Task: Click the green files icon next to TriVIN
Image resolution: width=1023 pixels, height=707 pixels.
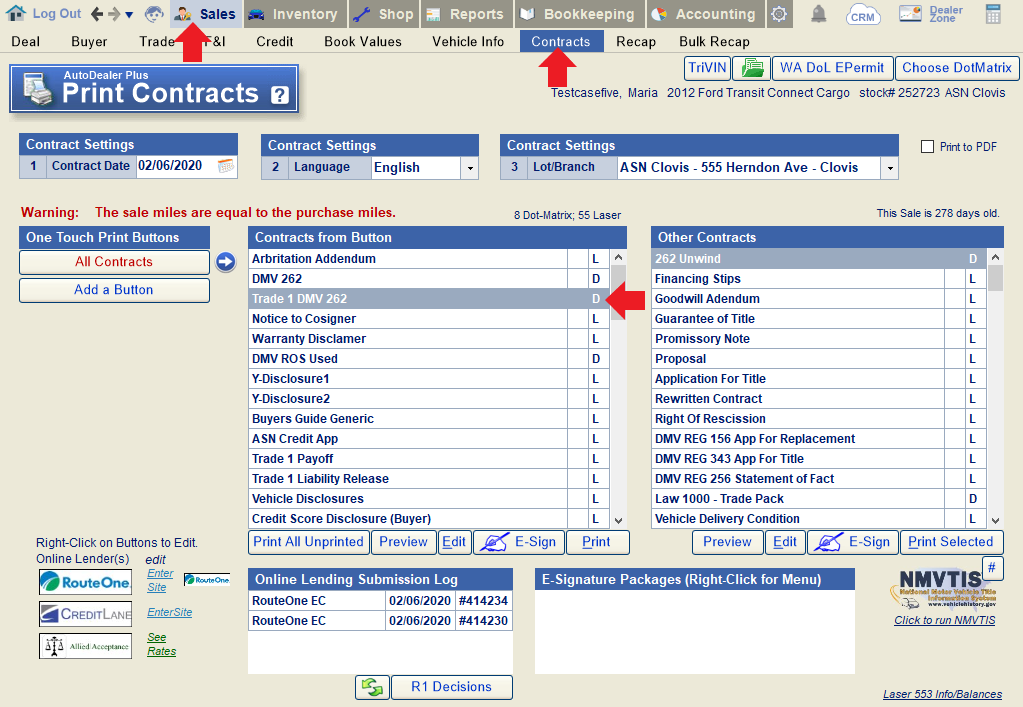Action: 752,68
